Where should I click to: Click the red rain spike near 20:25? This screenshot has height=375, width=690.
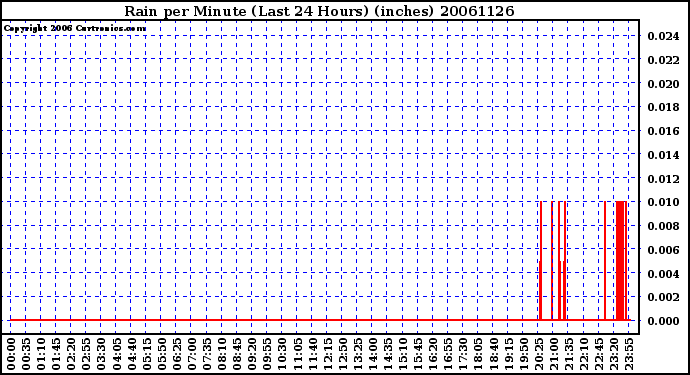tap(540, 261)
